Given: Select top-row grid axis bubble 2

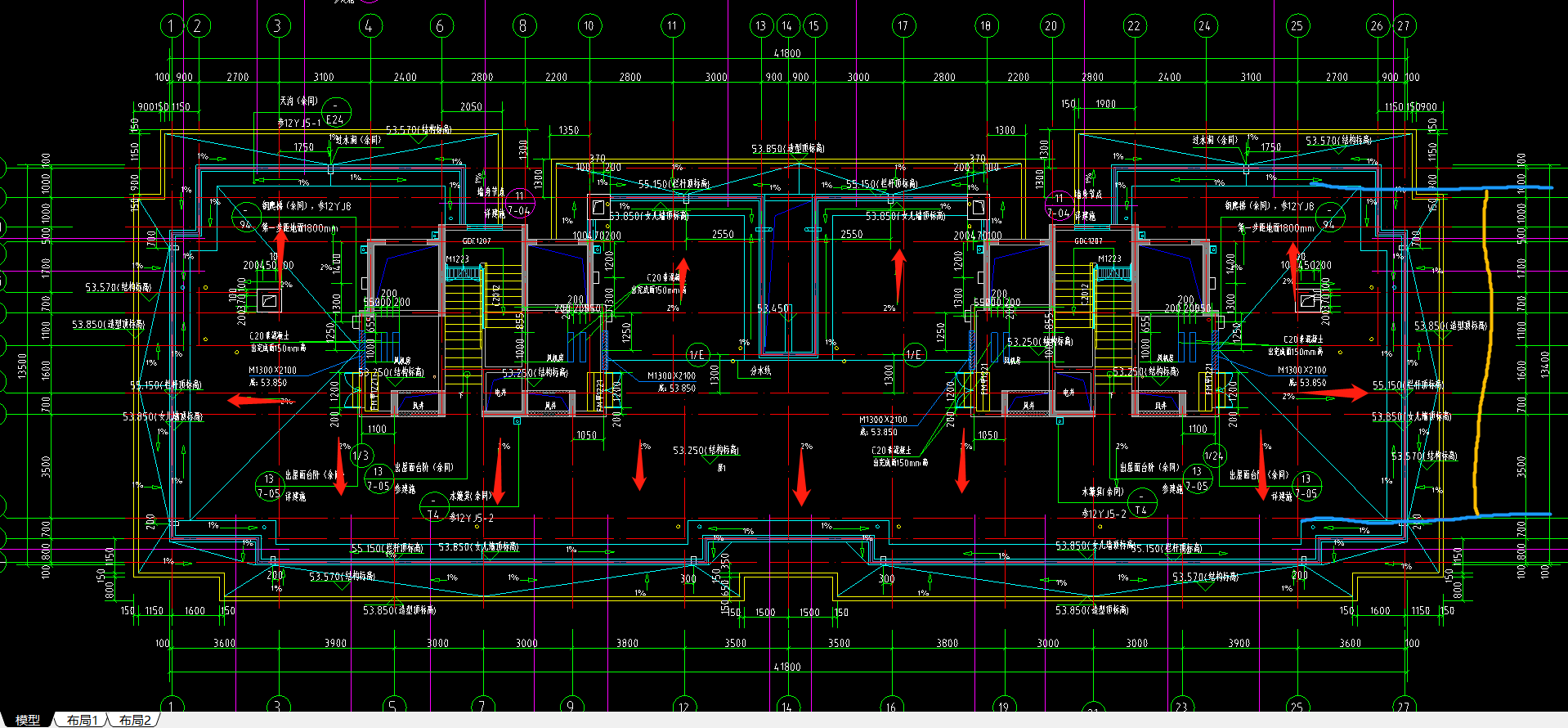Looking at the screenshot, I should [x=198, y=25].
